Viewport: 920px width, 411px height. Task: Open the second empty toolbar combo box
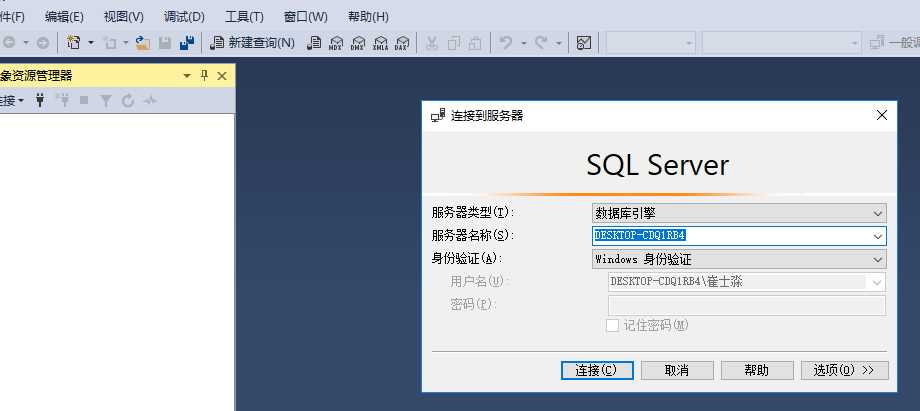click(782, 43)
